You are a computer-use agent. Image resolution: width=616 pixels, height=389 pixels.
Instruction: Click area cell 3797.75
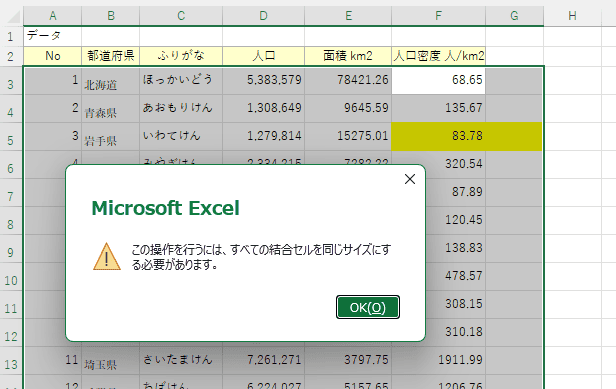[x=348, y=360]
